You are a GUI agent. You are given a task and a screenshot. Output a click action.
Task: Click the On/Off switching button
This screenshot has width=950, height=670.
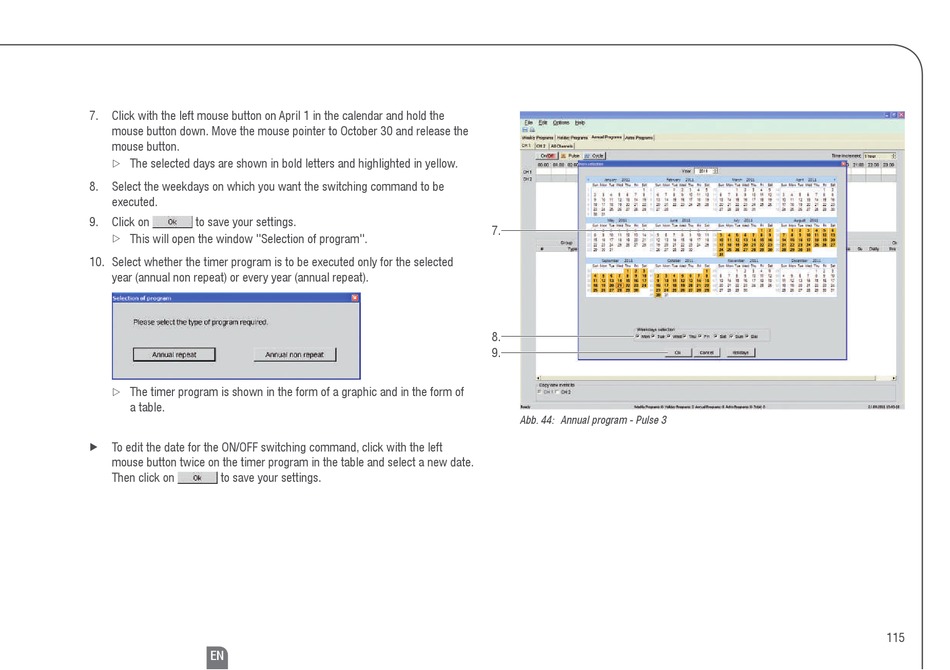546,156
